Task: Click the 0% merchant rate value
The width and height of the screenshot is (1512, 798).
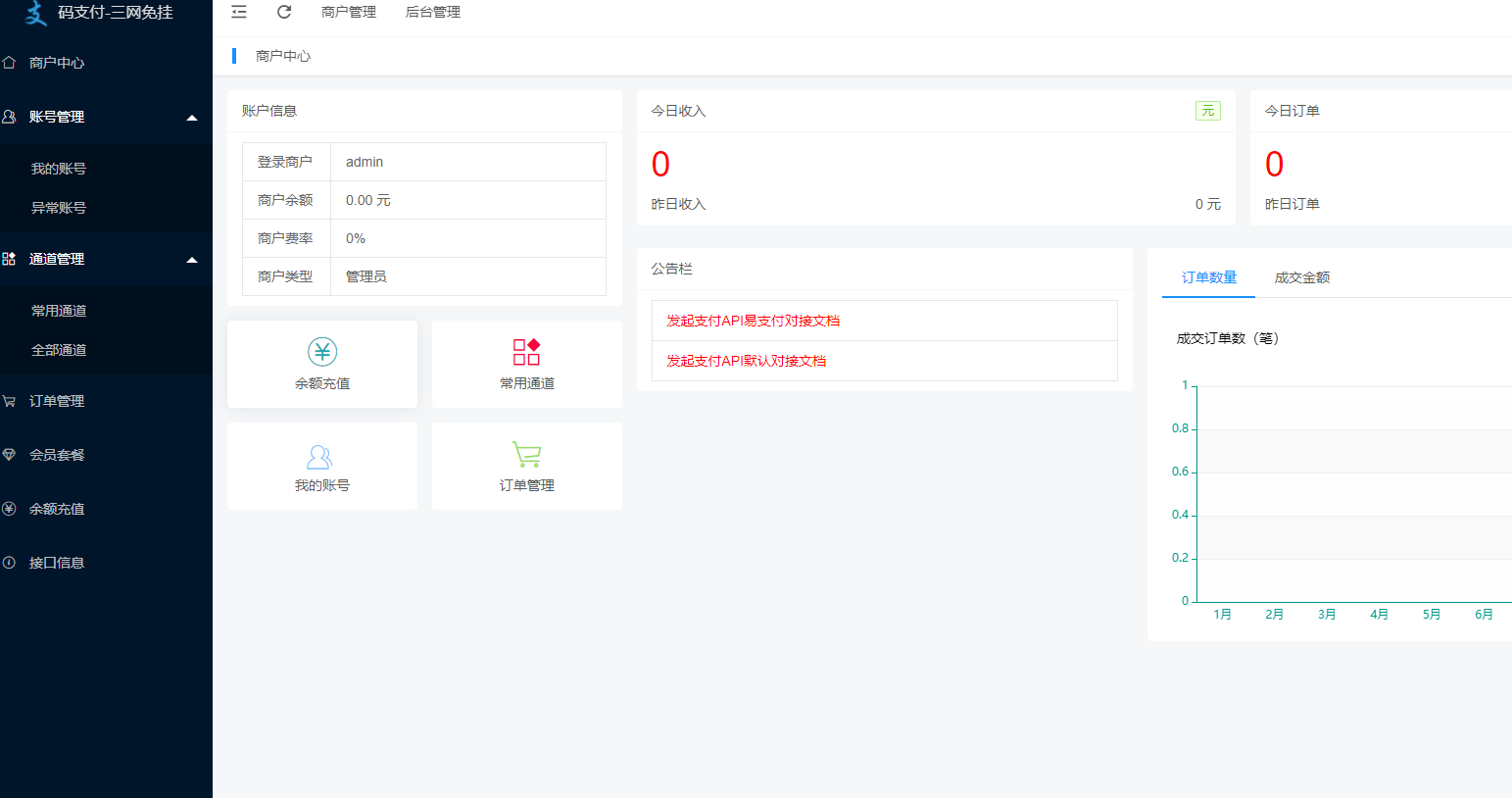Action: pyautogui.click(x=356, y=238)
